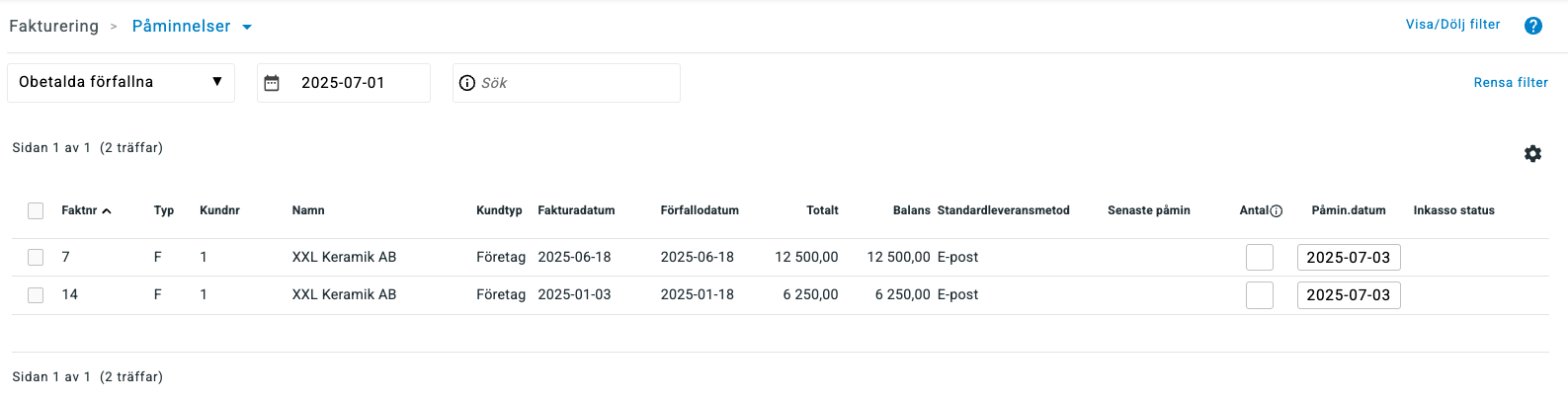Check the box for invoice 14
1568x402 pixels.
[x=36, y=294]
